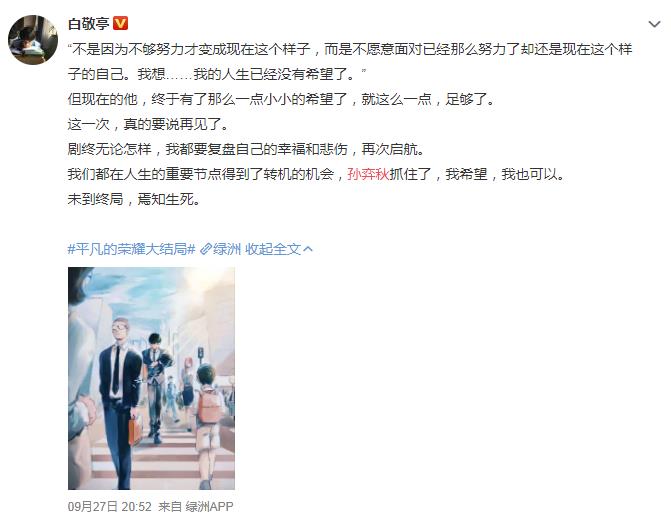Click the 09月27日 20:52 timestamp

click(110, 507)
